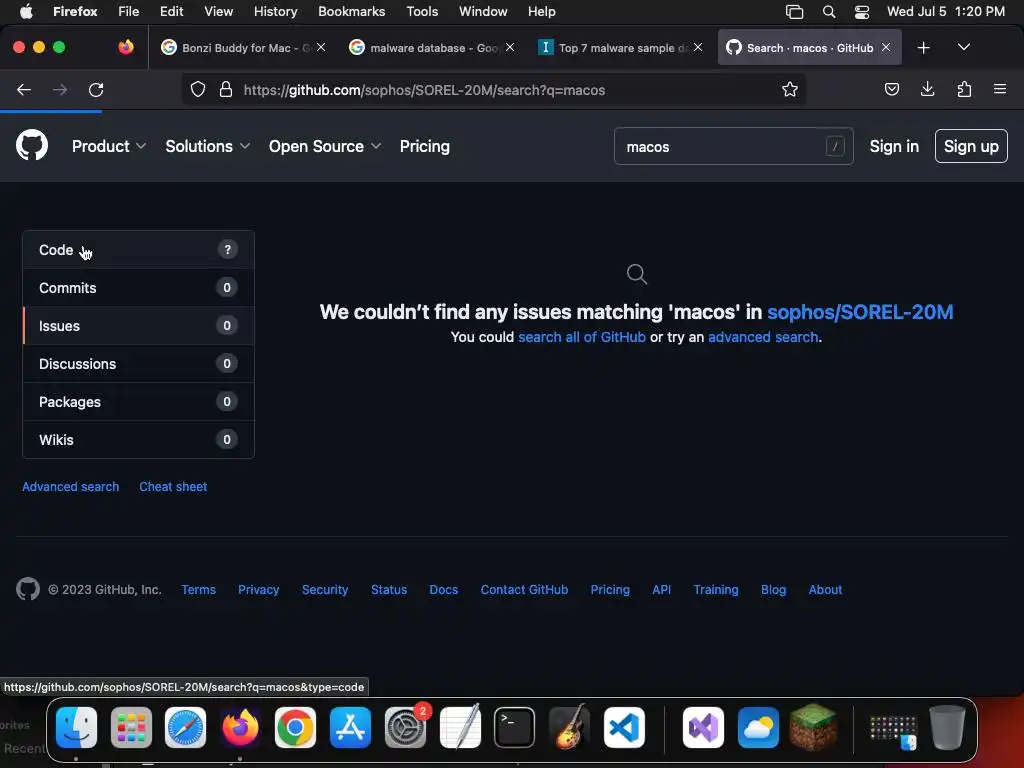The width and height of the screenshot is (1024, 768).
Task: Open Launchpad from the Dock
Action: coord(131,728)
